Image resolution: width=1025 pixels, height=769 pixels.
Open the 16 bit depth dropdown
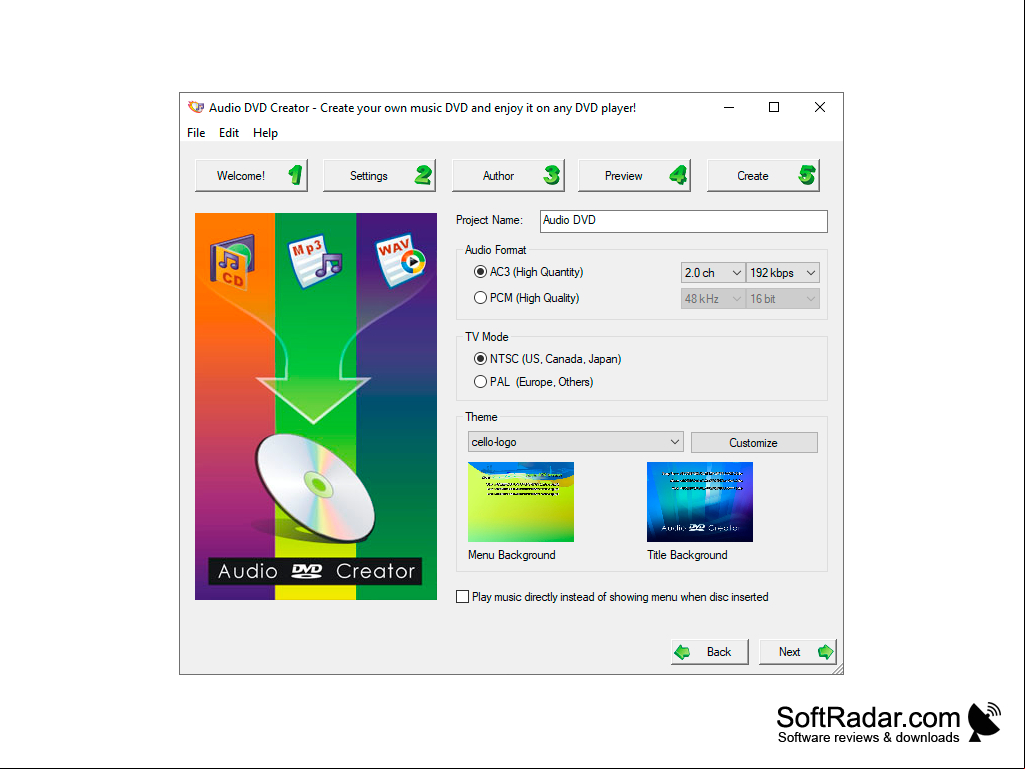pos(782,299)
